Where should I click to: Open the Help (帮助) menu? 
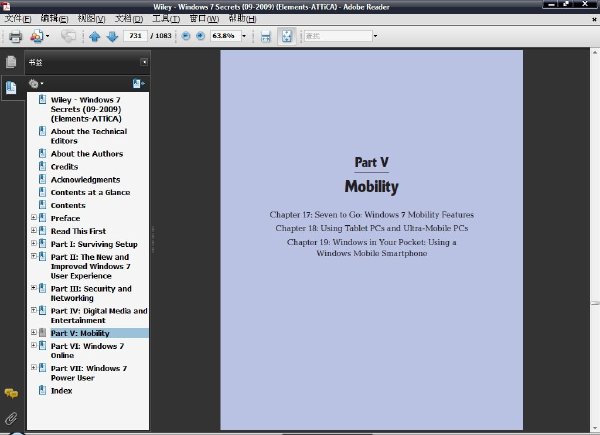tap(242, 19)
